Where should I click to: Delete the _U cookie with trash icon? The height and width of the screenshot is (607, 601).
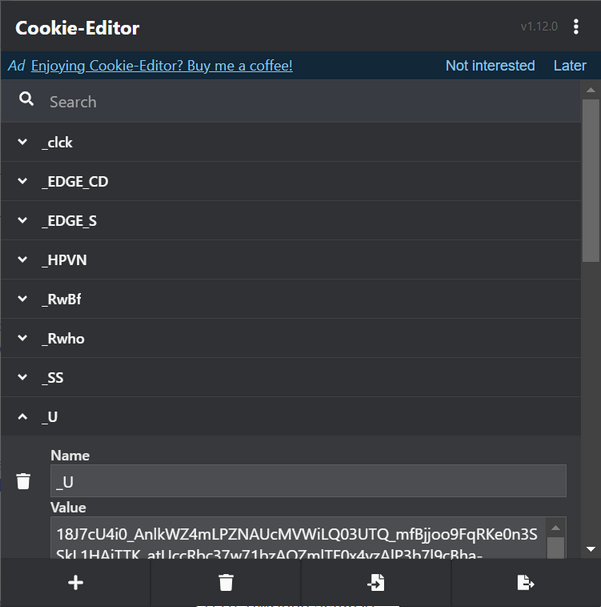(24, 481)
